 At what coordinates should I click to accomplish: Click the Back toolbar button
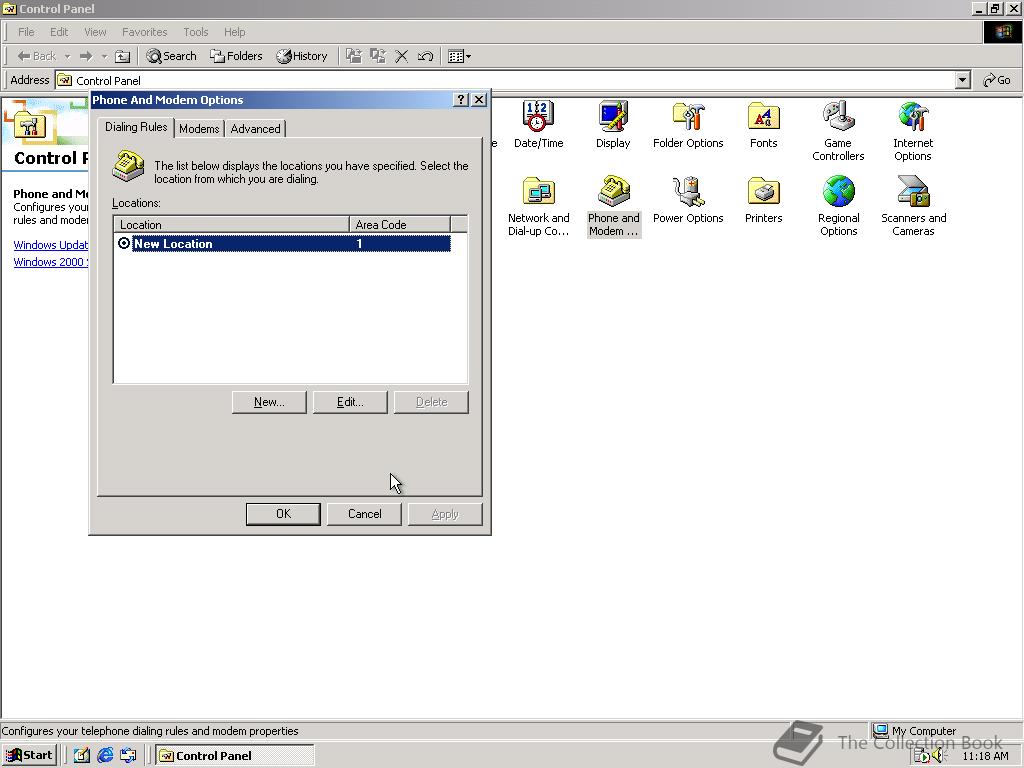coord(37,56)
